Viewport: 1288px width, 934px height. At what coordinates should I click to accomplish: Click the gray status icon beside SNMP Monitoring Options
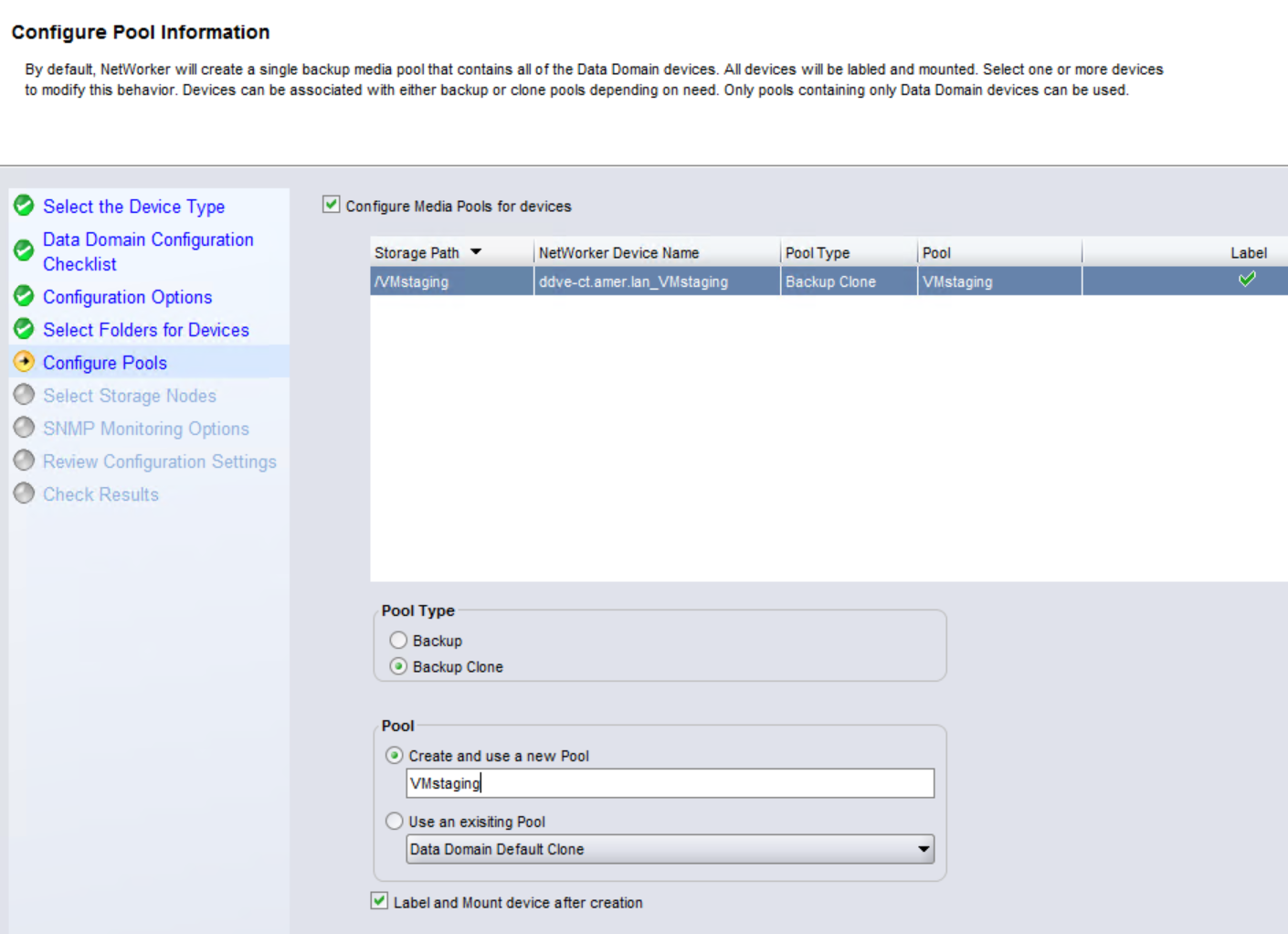point(25,428)
